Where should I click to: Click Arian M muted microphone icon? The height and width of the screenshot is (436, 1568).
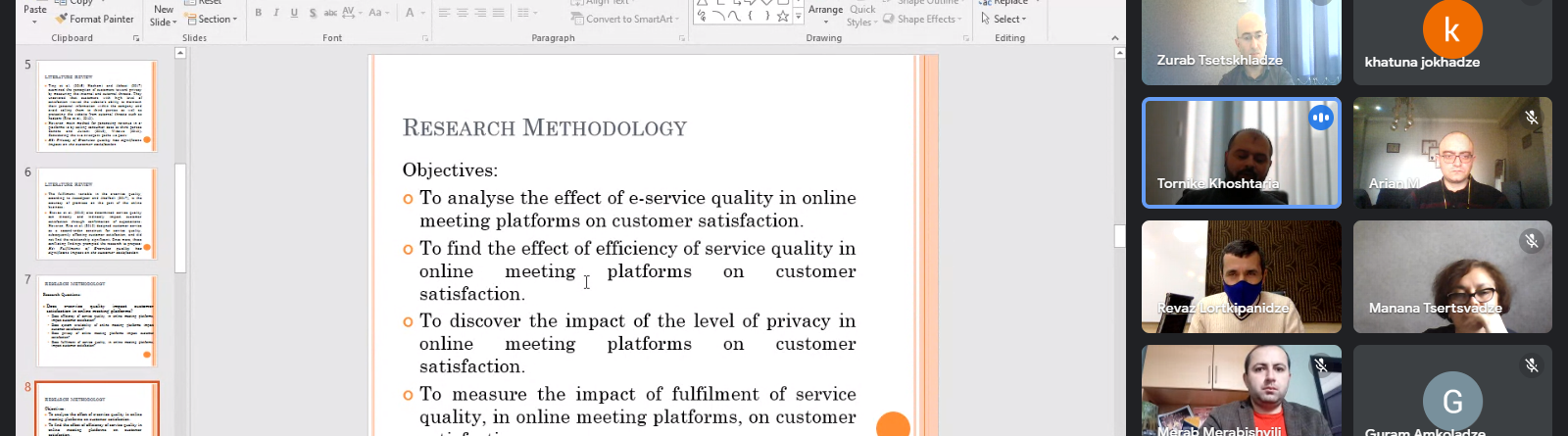click(x=1532, y=118)
